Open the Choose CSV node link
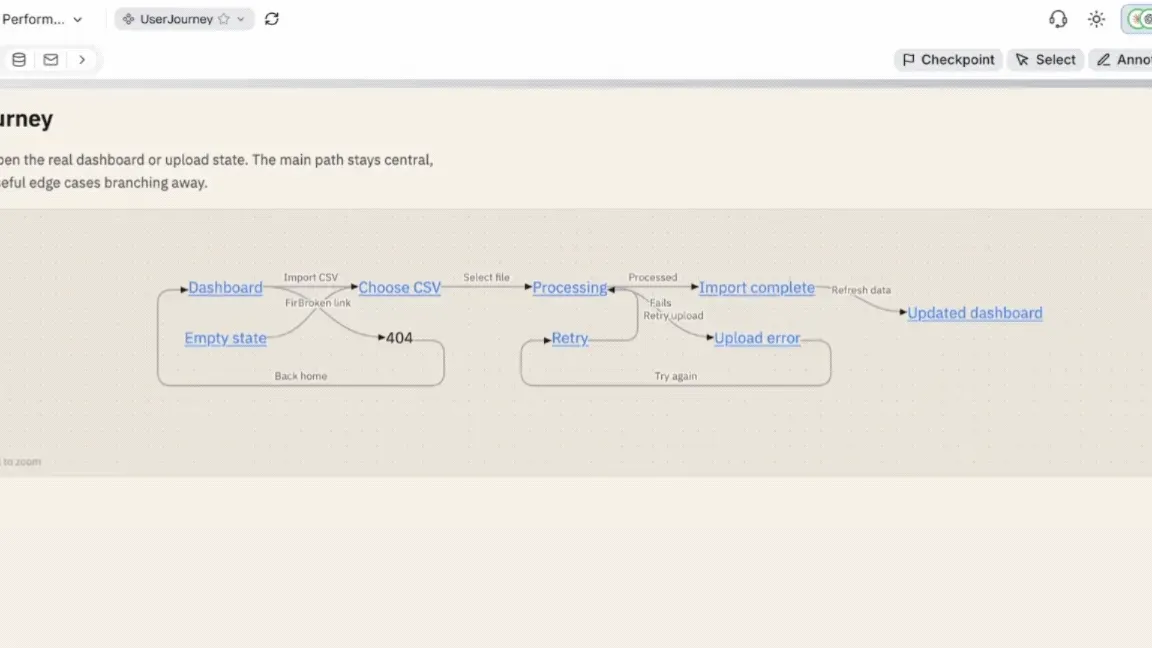1152x648 pixels. [x=400, y=287]
